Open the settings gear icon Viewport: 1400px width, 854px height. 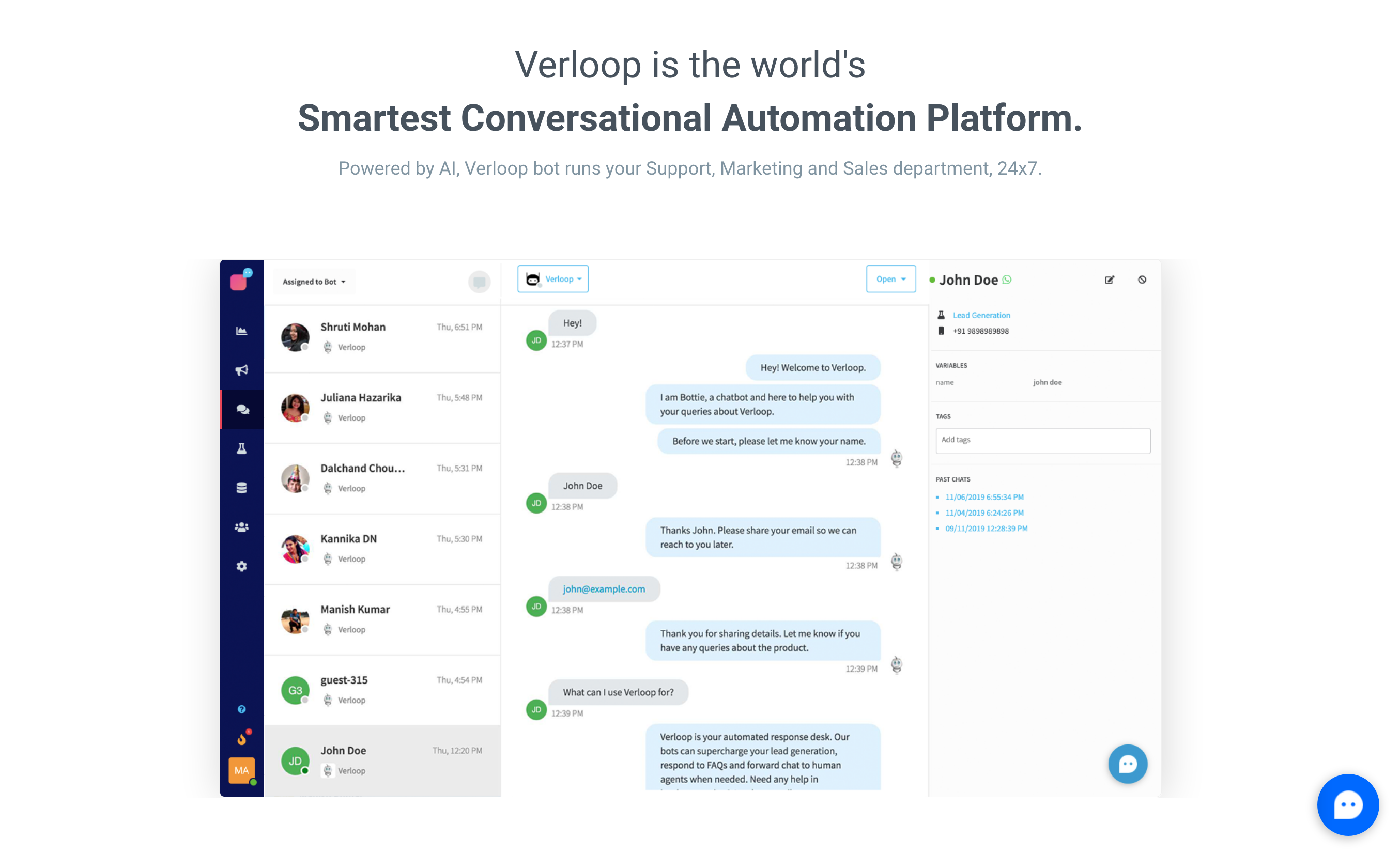tap(242, 567)
